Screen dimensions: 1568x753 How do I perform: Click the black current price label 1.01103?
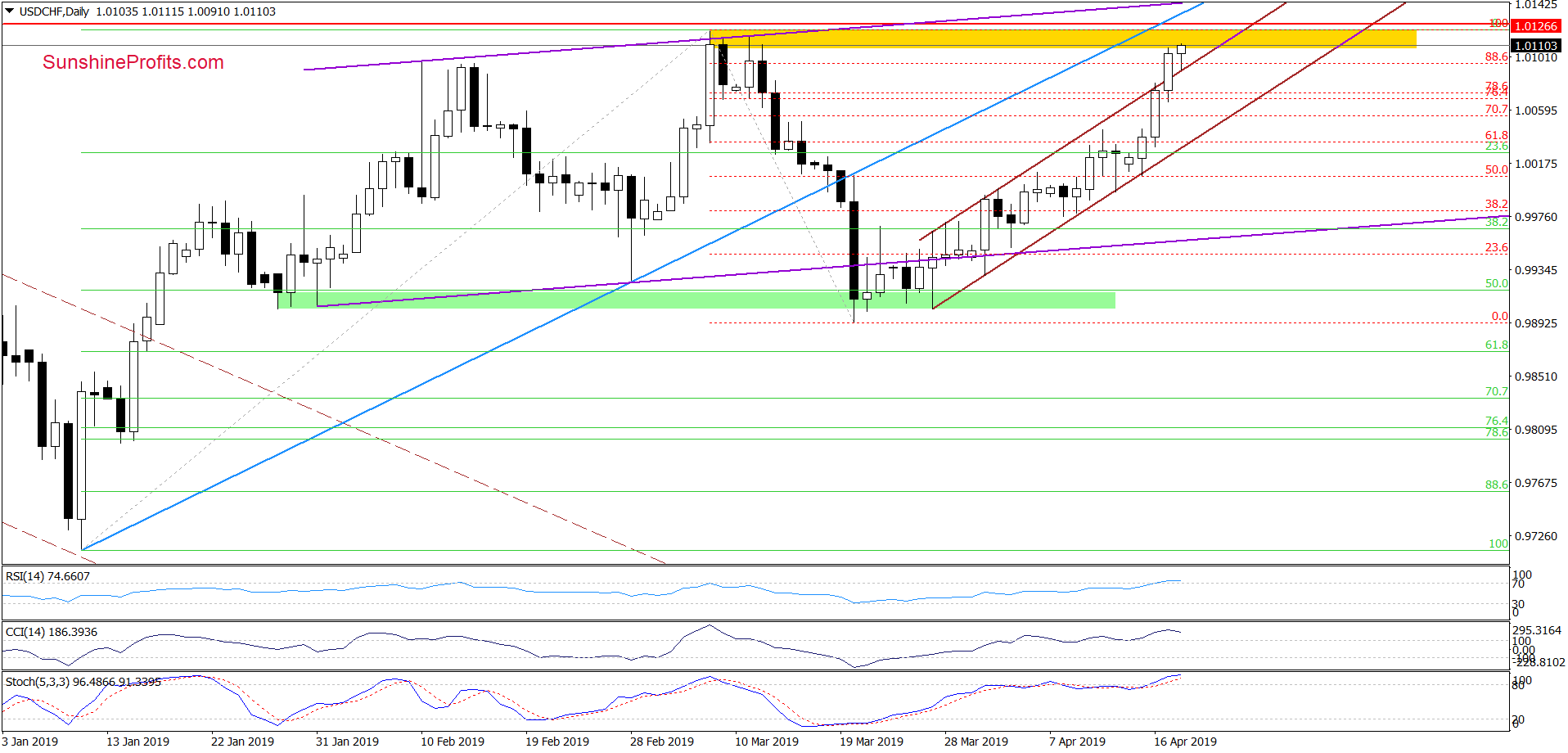tap(1536, 46)
